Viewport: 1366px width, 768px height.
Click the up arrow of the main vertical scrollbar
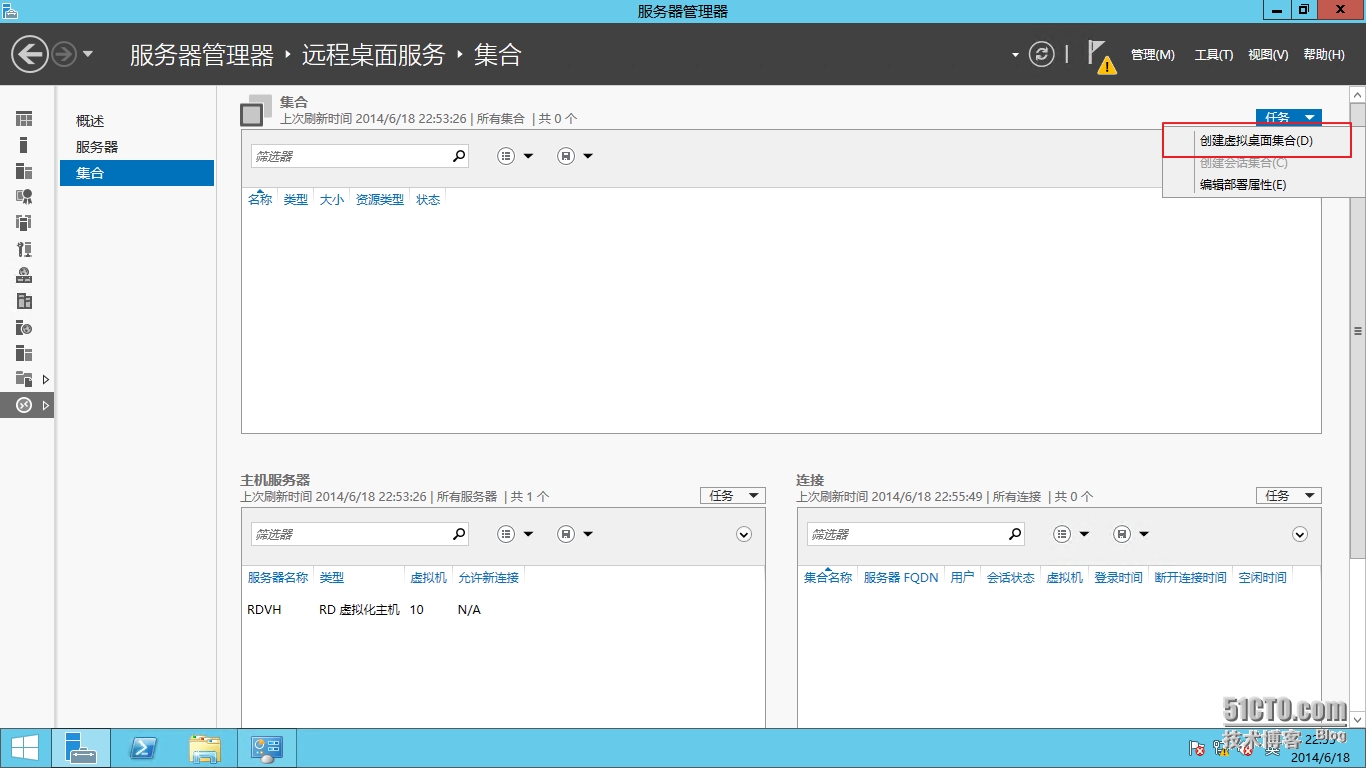pos(1357,95)
